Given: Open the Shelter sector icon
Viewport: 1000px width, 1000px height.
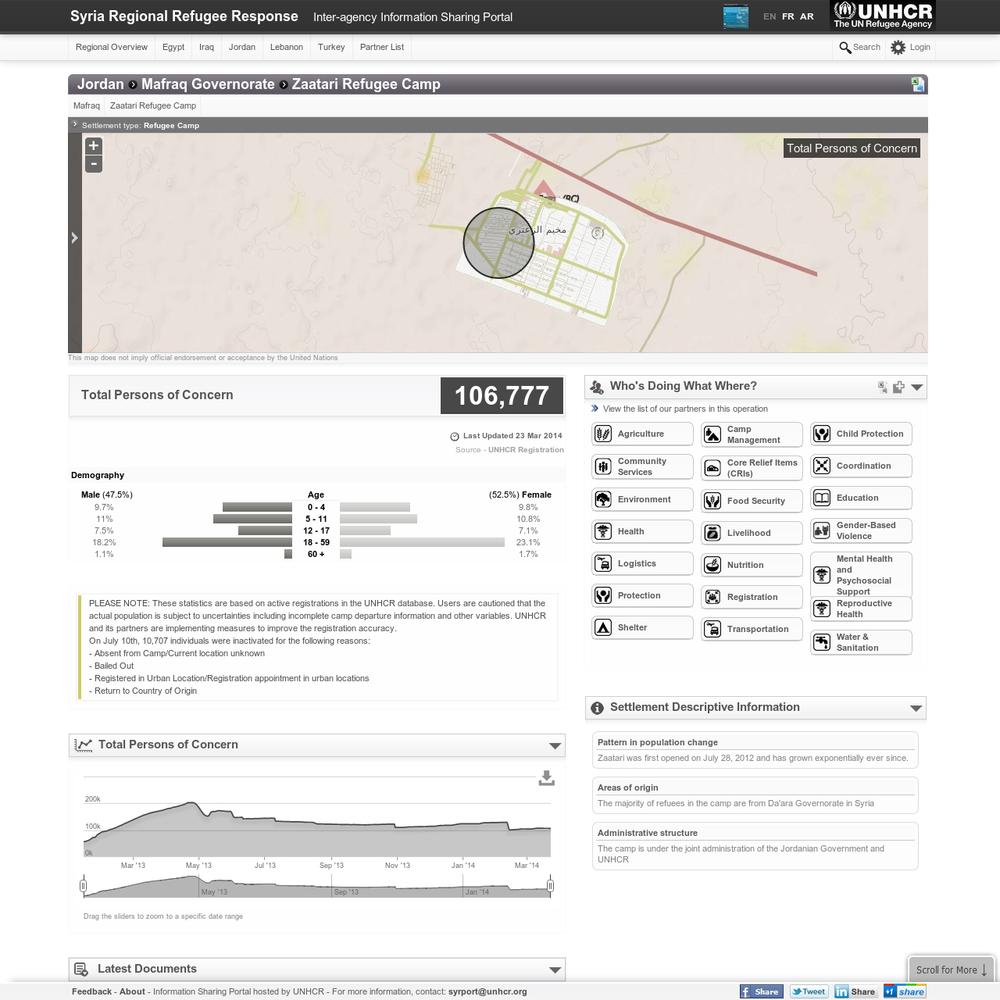Looking at the screenshot, I should tap(603, 628).
